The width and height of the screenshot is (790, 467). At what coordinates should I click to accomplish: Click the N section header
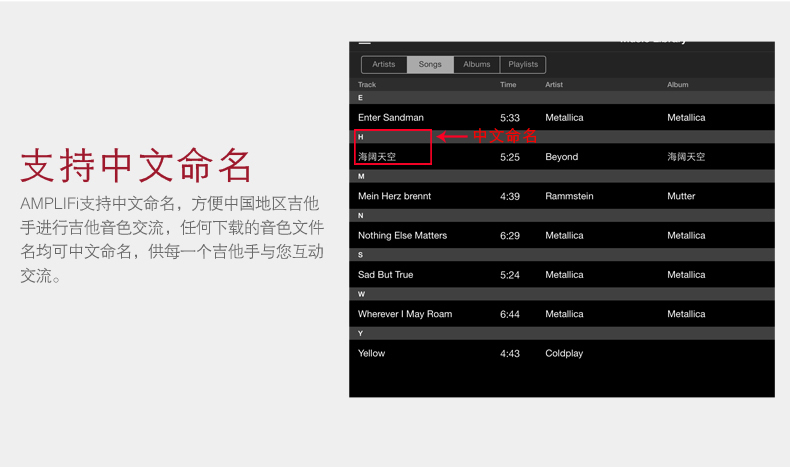click(562, 216)
